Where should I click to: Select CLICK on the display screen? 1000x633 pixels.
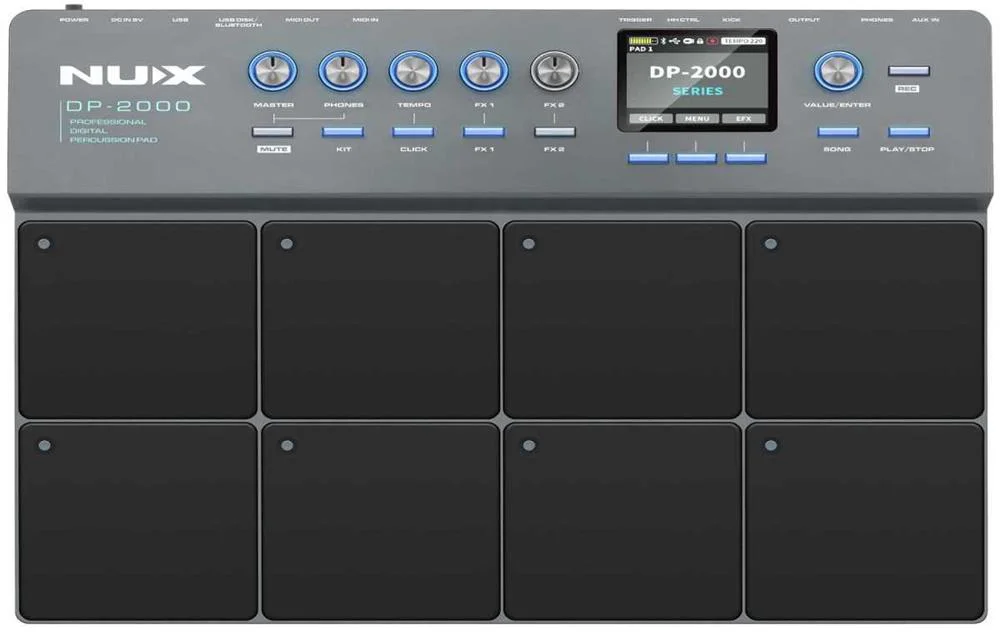pos(651,119)
